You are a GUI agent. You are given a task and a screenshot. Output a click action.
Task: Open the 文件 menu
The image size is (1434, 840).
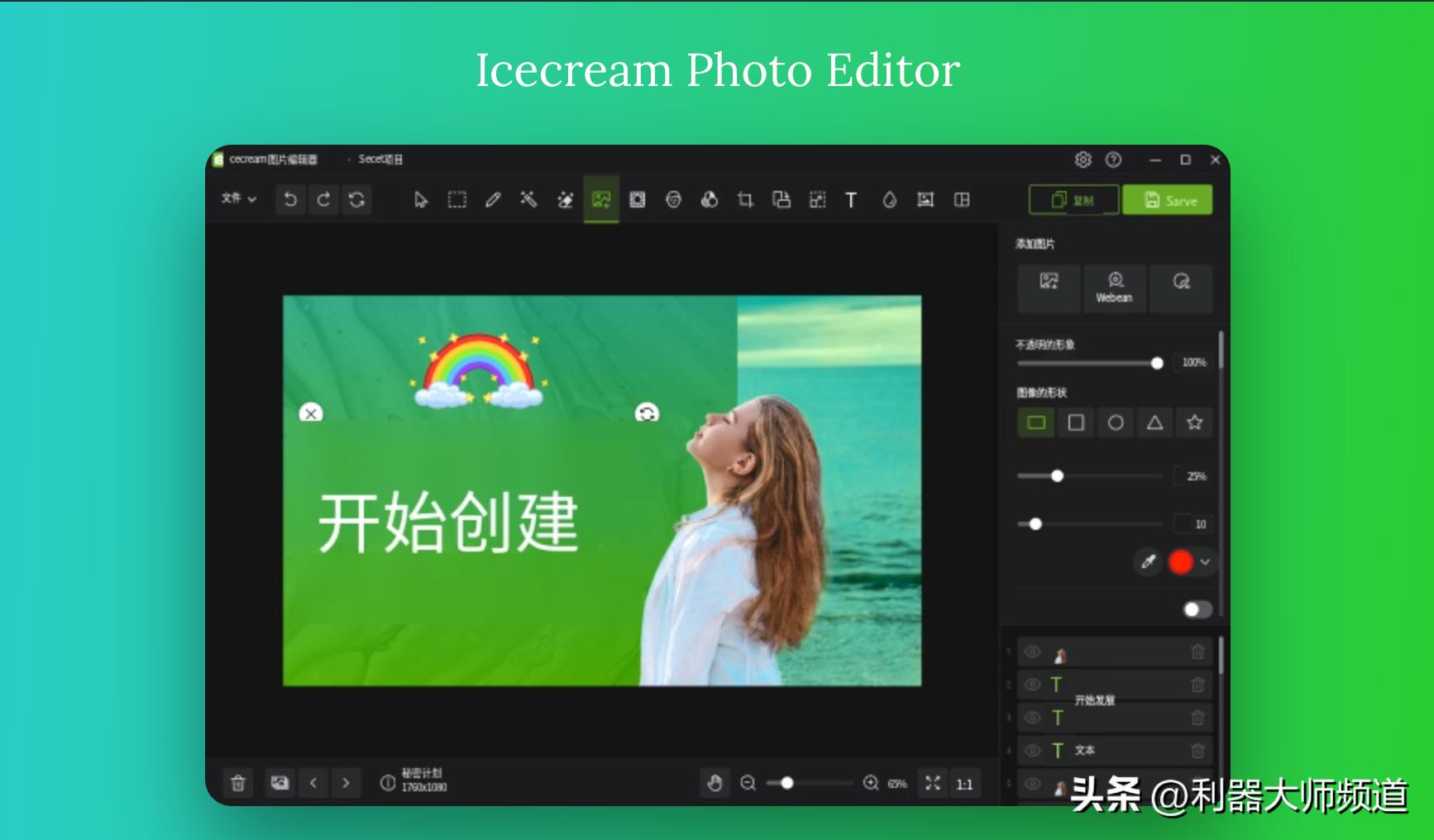pyautogui.click(x=237, y=199)
